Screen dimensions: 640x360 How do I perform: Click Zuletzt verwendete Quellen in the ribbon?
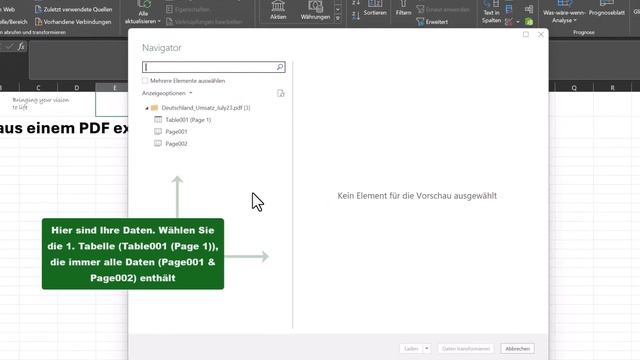point(73,9)
